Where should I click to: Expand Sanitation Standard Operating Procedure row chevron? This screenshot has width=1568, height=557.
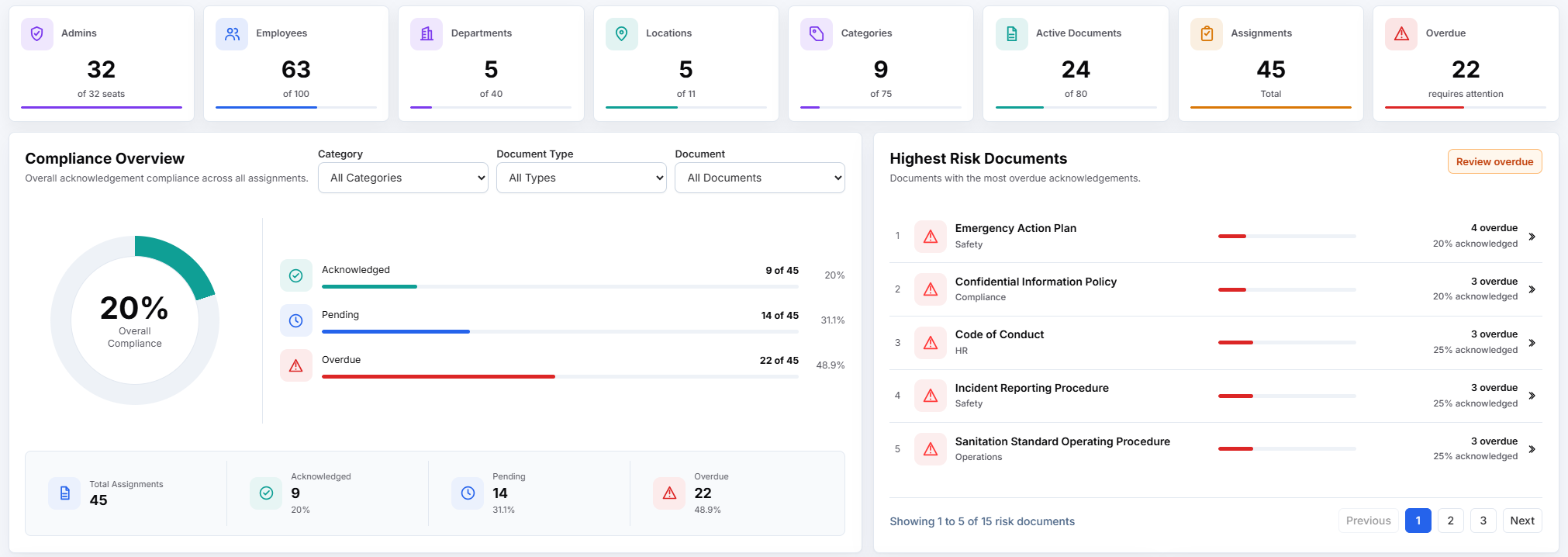point(1532,449)
